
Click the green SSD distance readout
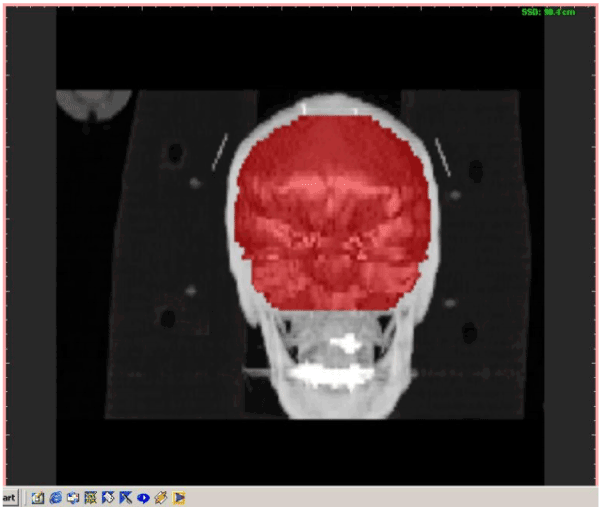point(548,11)
